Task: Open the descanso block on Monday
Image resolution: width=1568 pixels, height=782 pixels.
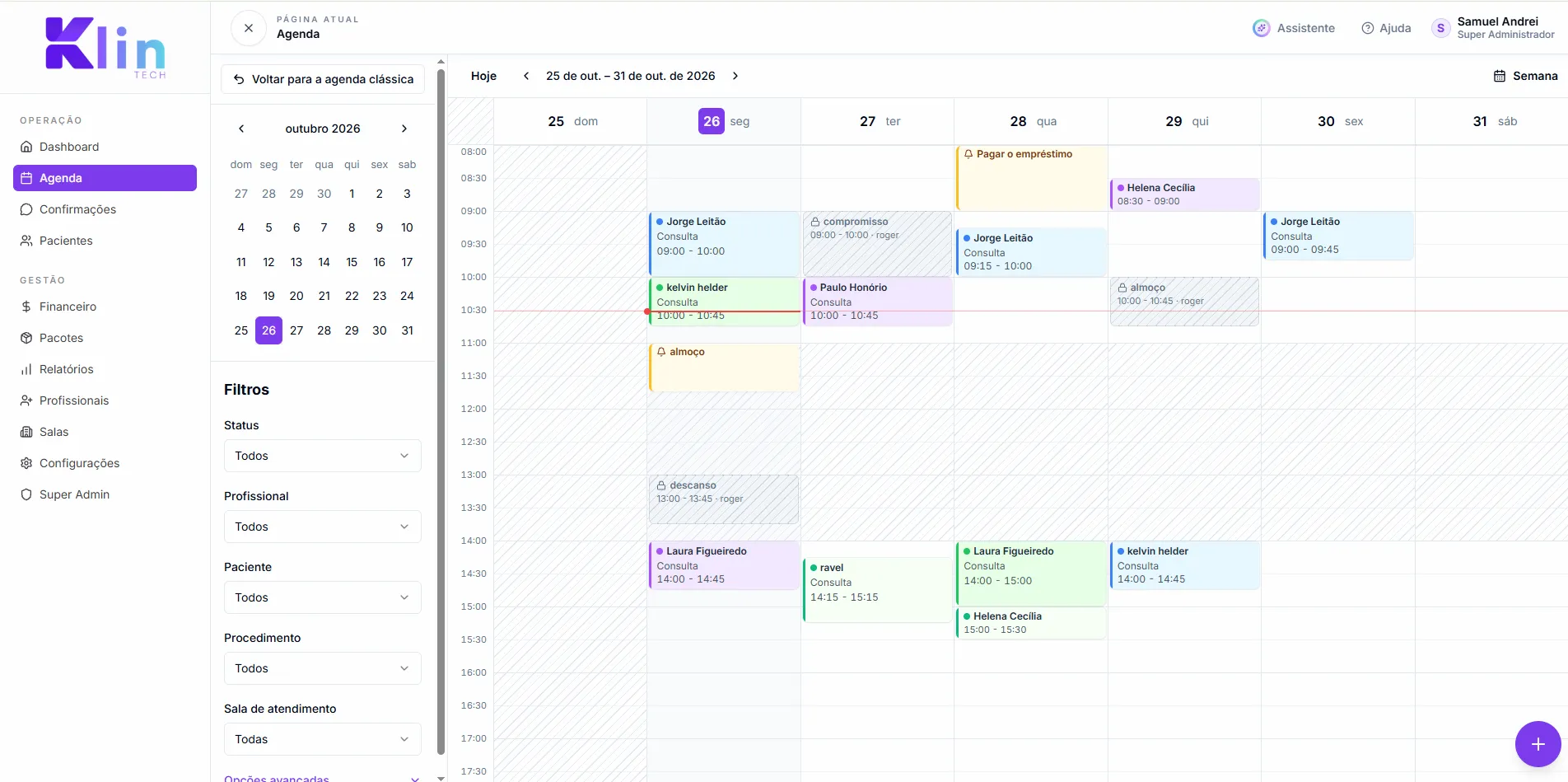Action: point(724,499)
